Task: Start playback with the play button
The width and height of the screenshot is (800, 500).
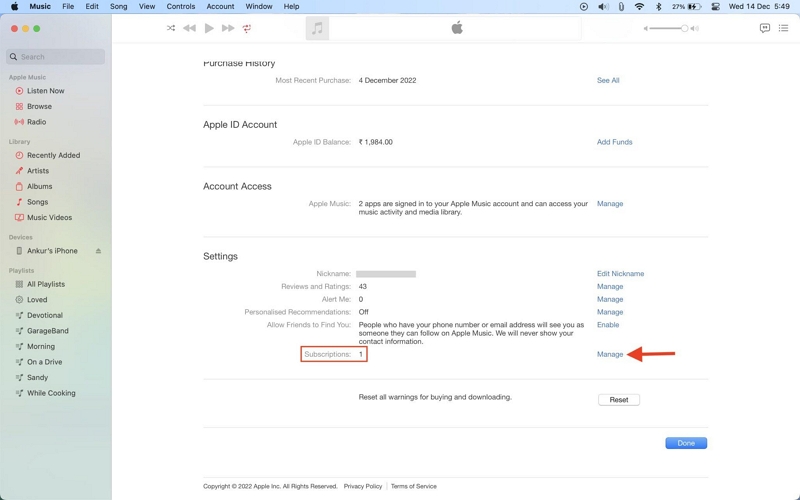Action: (x=209, y=28)
